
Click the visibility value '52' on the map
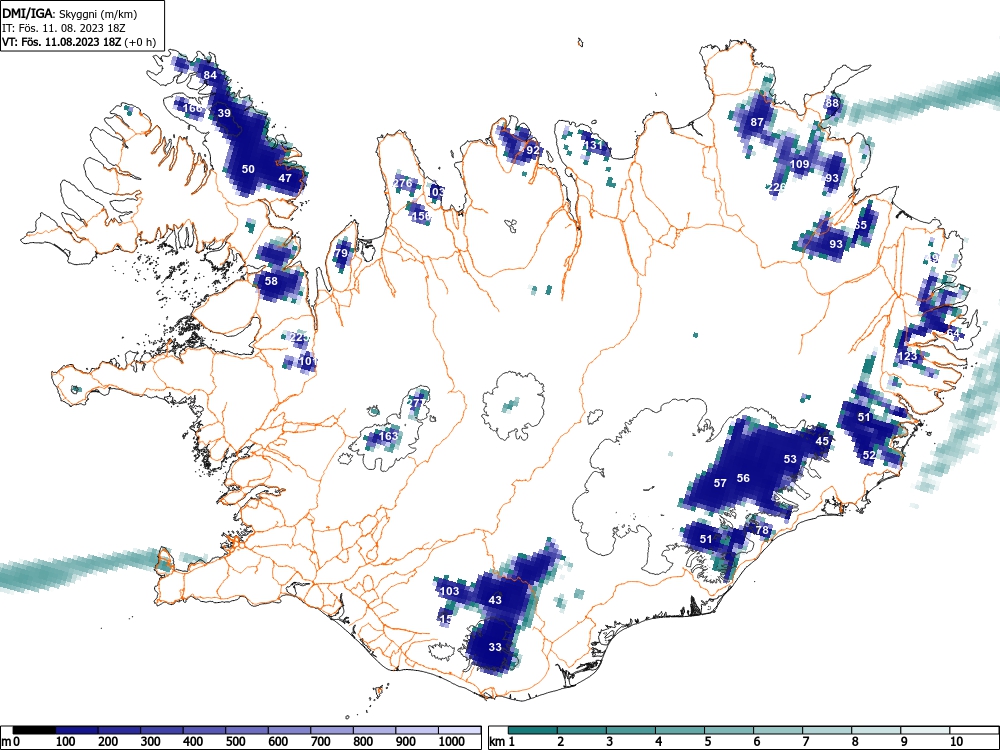click(x=869, y=455)
